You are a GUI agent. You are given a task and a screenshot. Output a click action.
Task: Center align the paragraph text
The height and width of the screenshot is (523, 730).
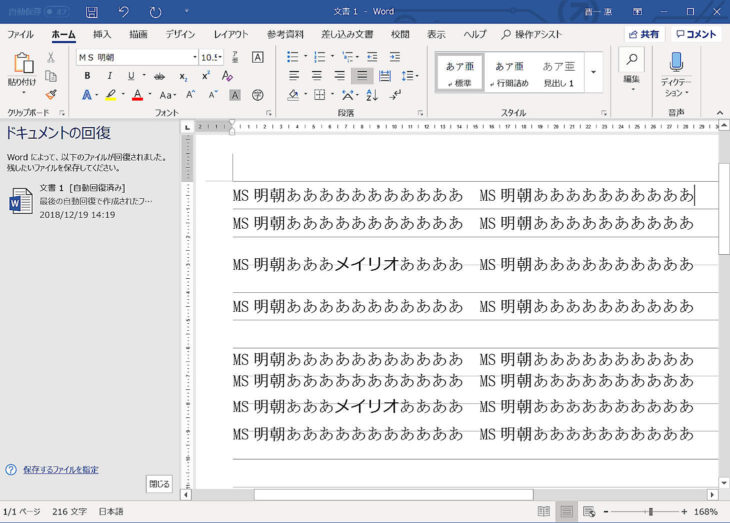pos(317,76)
